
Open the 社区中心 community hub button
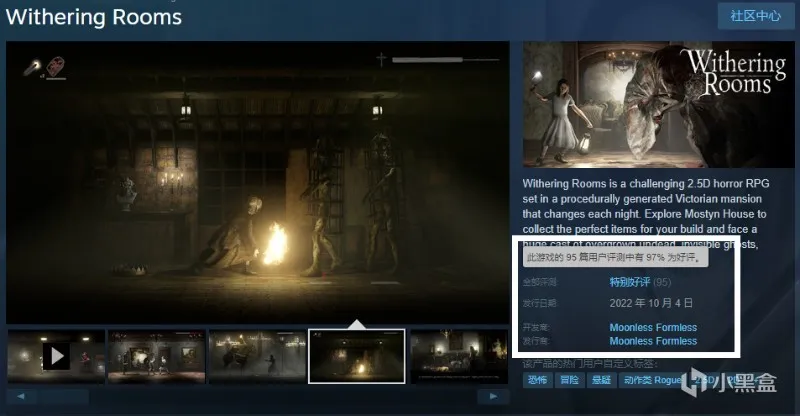[x=756, y=16]
